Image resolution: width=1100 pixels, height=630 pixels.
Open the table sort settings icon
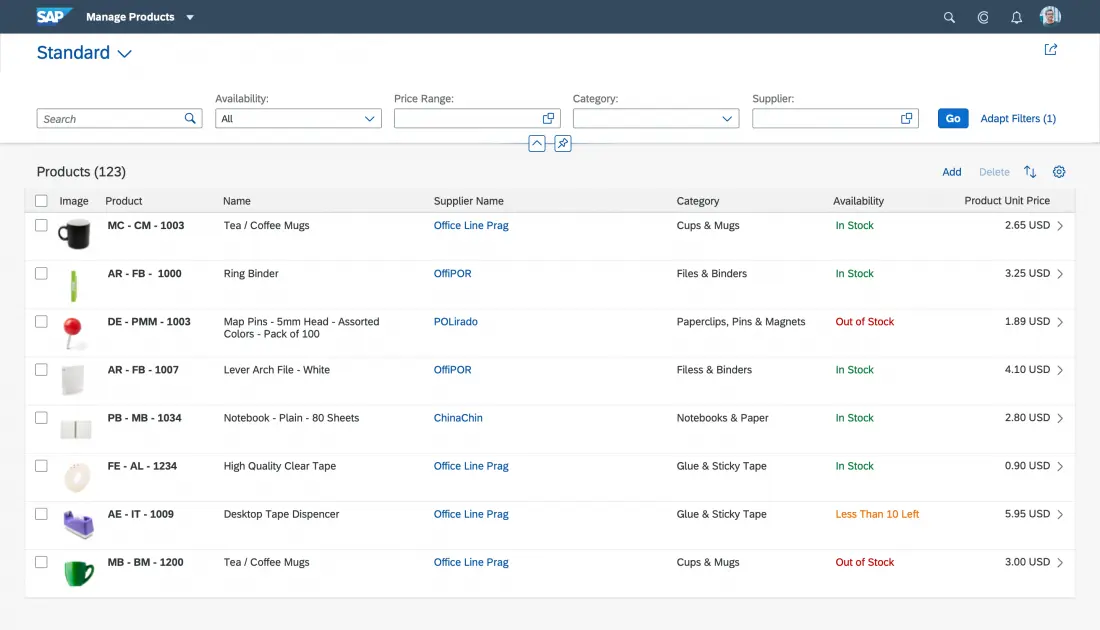[x=1031, y=171]
